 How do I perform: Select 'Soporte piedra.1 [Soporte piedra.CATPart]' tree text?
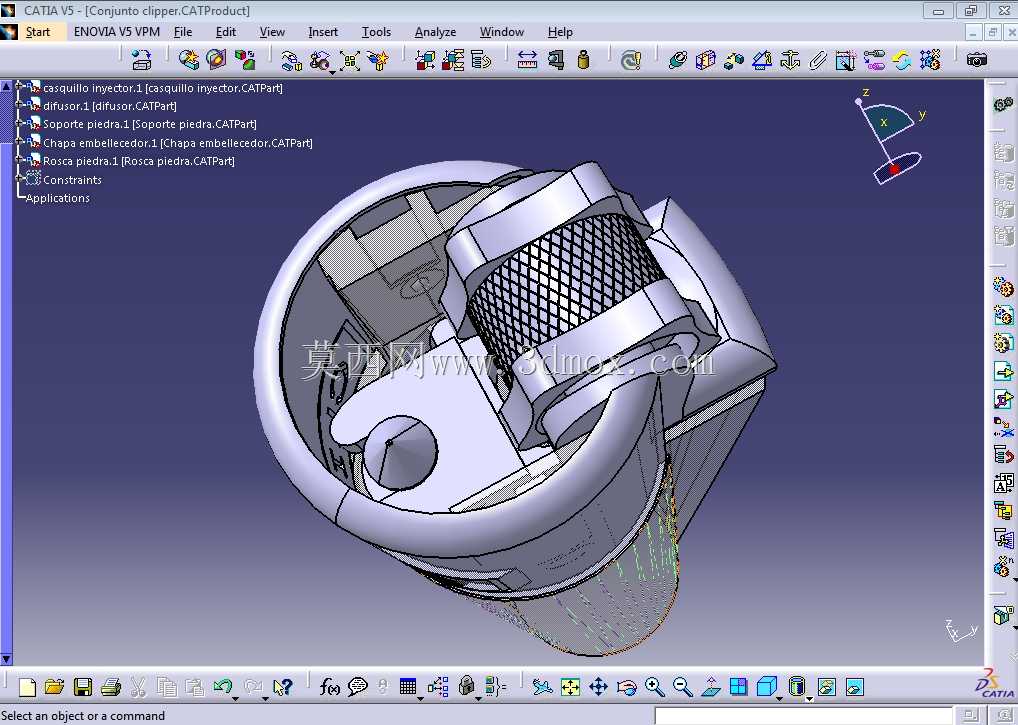(x=149, y=124)
